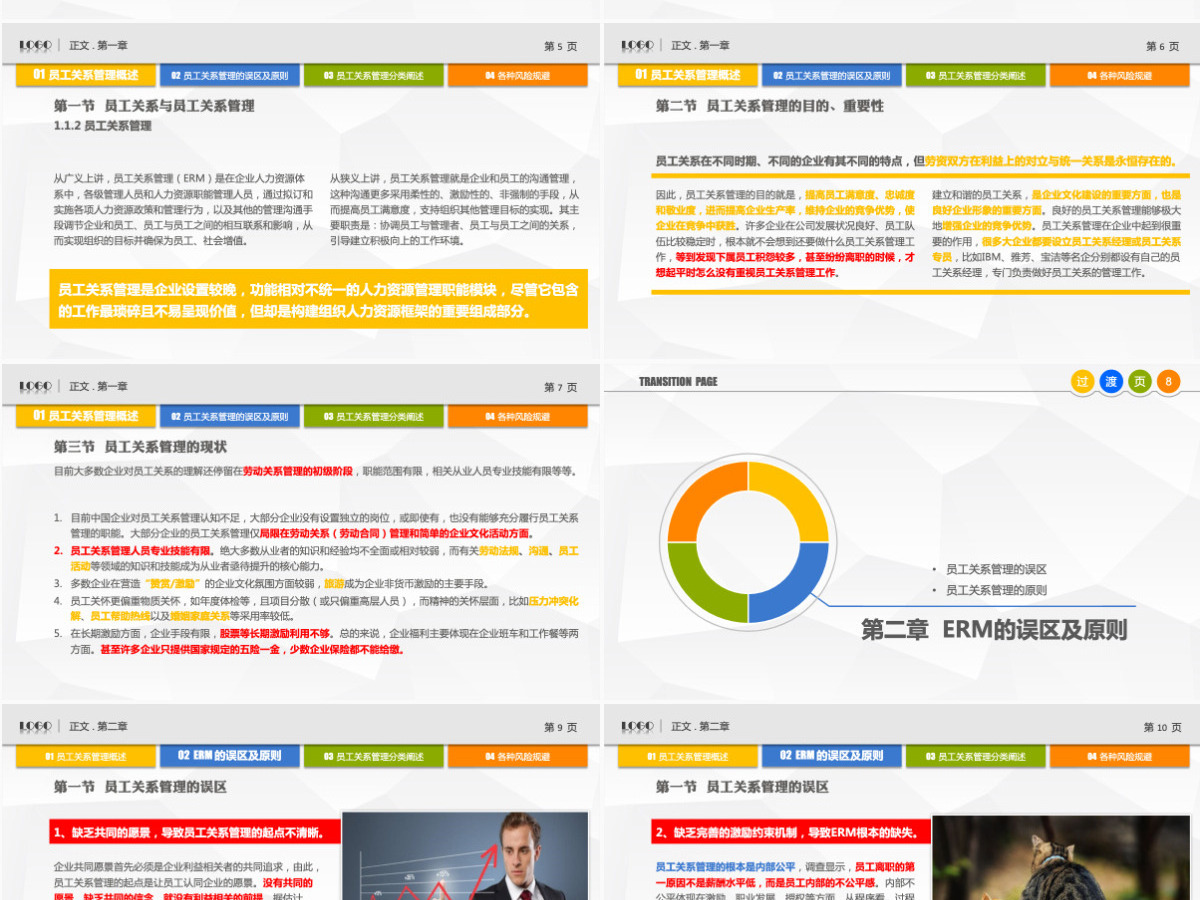This screenshot has width=1200, height=900.
Task: Click the LOGO mark on page 5 slide
Action: click(35, 45)
